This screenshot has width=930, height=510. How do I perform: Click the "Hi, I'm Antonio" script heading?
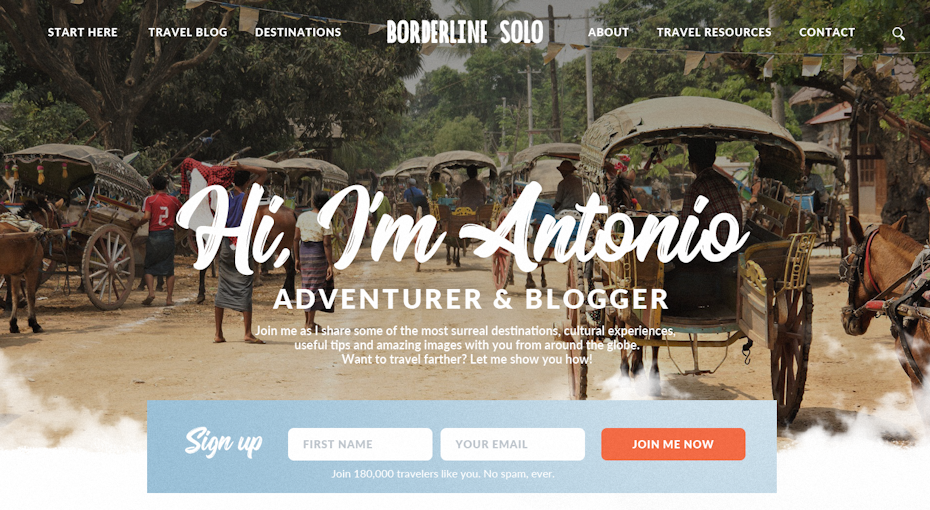[x=463, y=230]
